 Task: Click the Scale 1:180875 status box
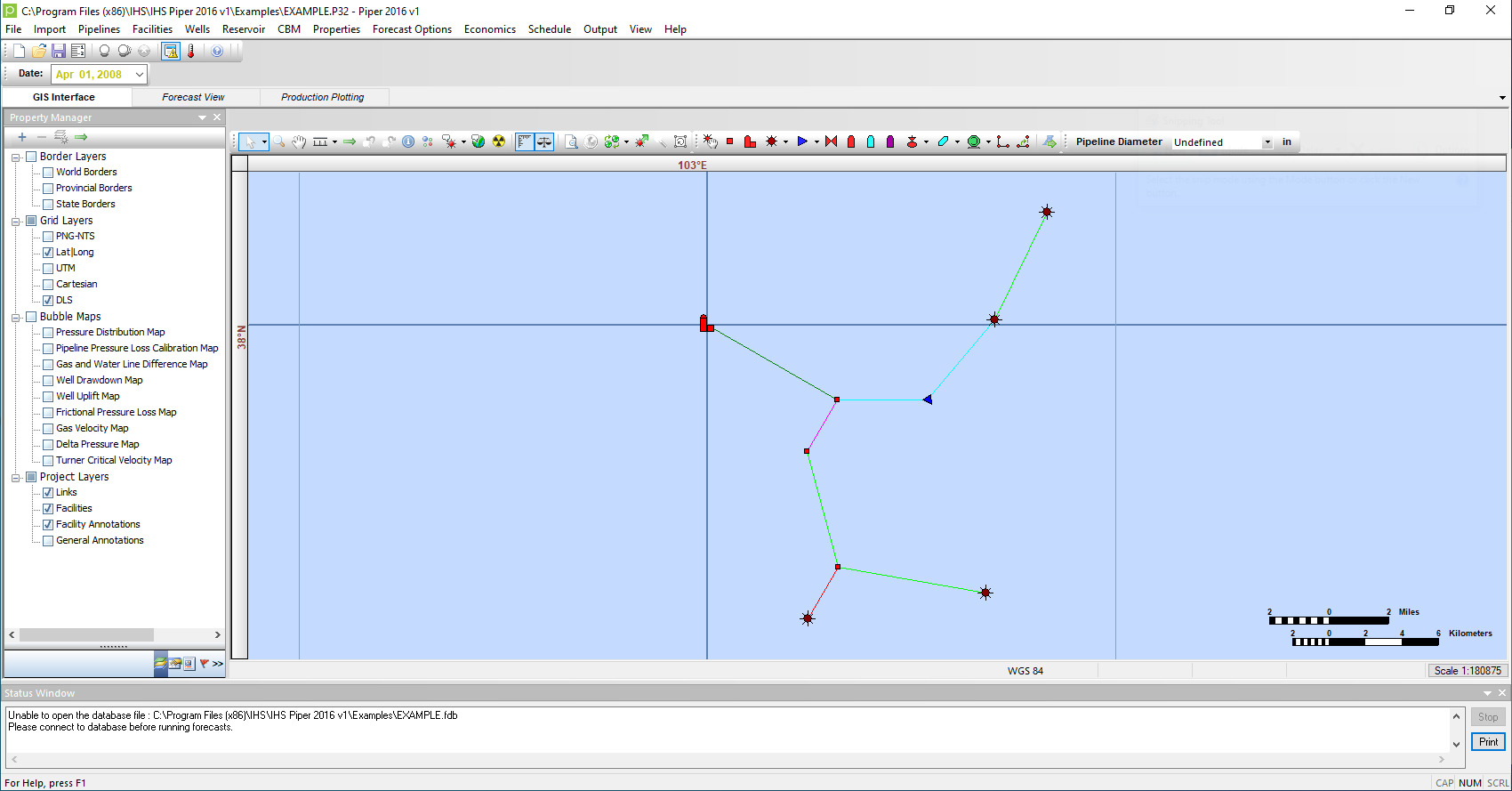click(x=1468, y=671)
